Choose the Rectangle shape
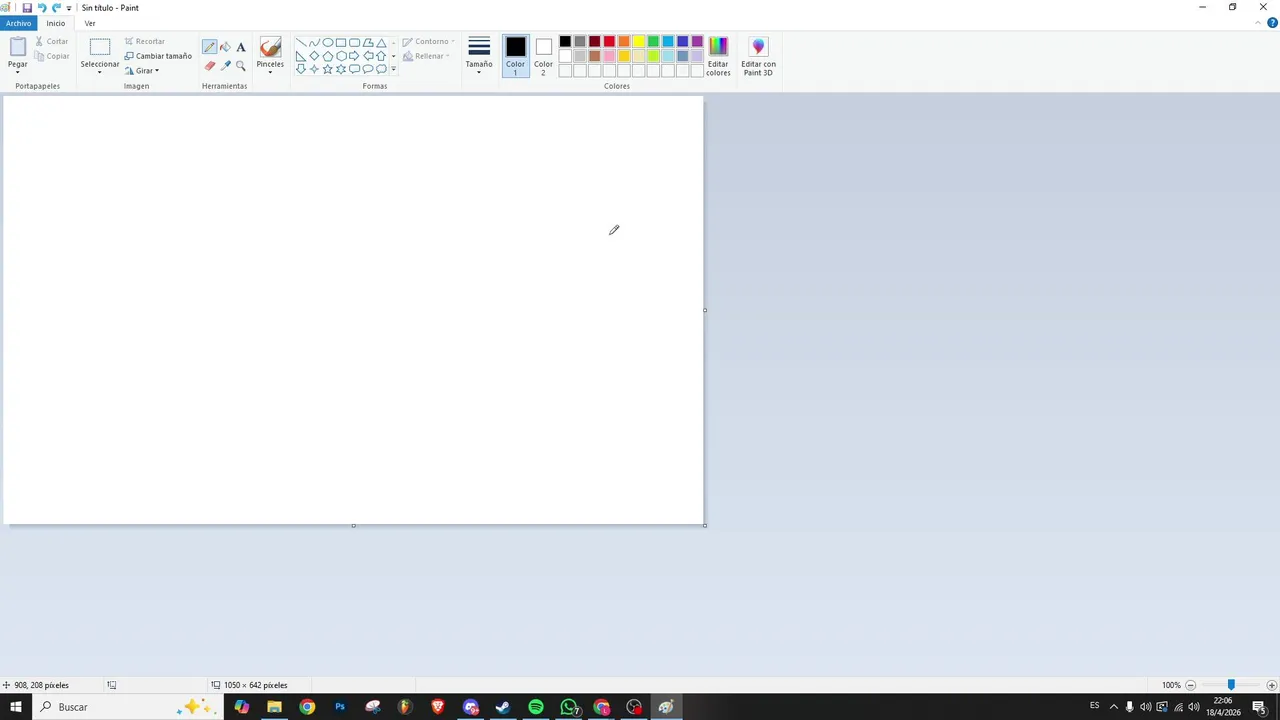The width and height of the screenshot is (1280, 720). 341,42
